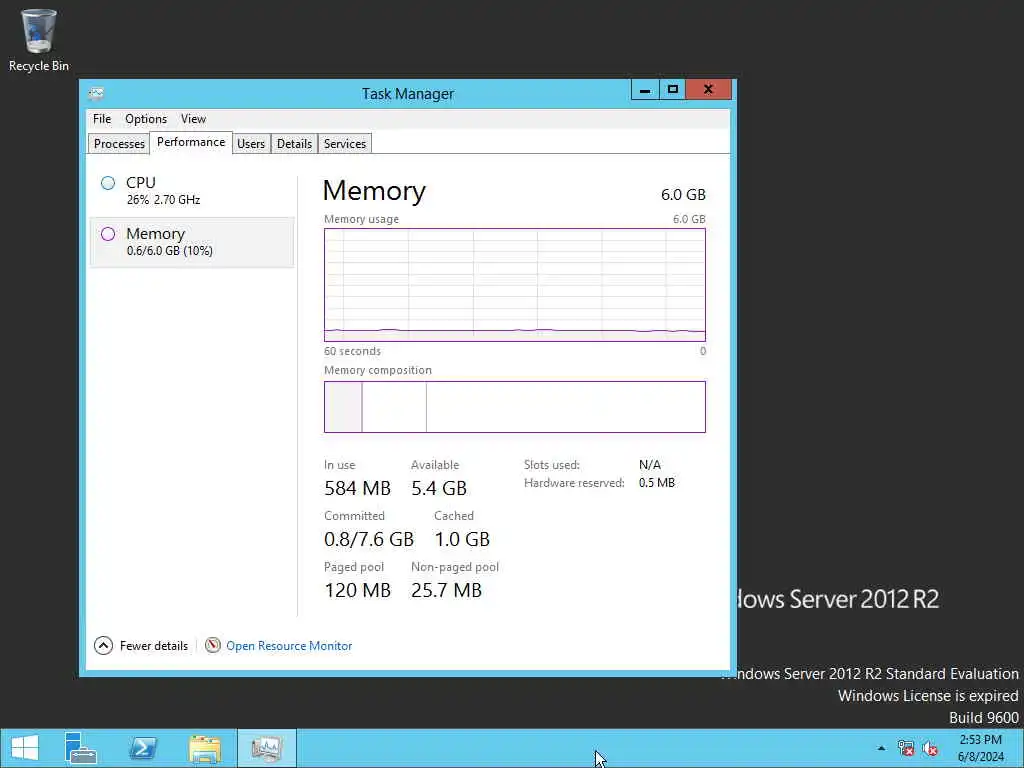Image resolution: width=1024 pixels, height=768 pixels.
Task: Click the network status tray icon
Action: coord(906,748)
